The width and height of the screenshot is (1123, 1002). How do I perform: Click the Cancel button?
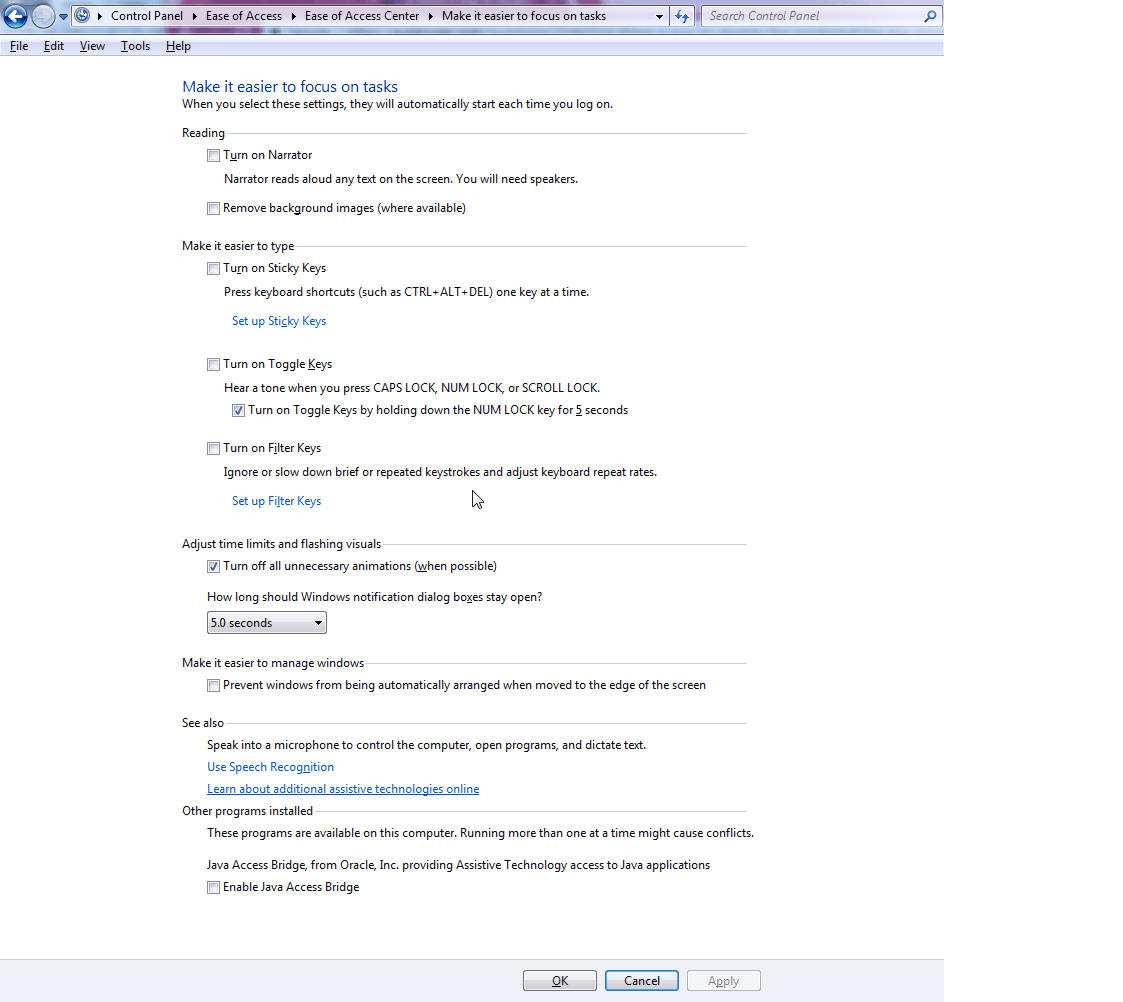(641, 981)
